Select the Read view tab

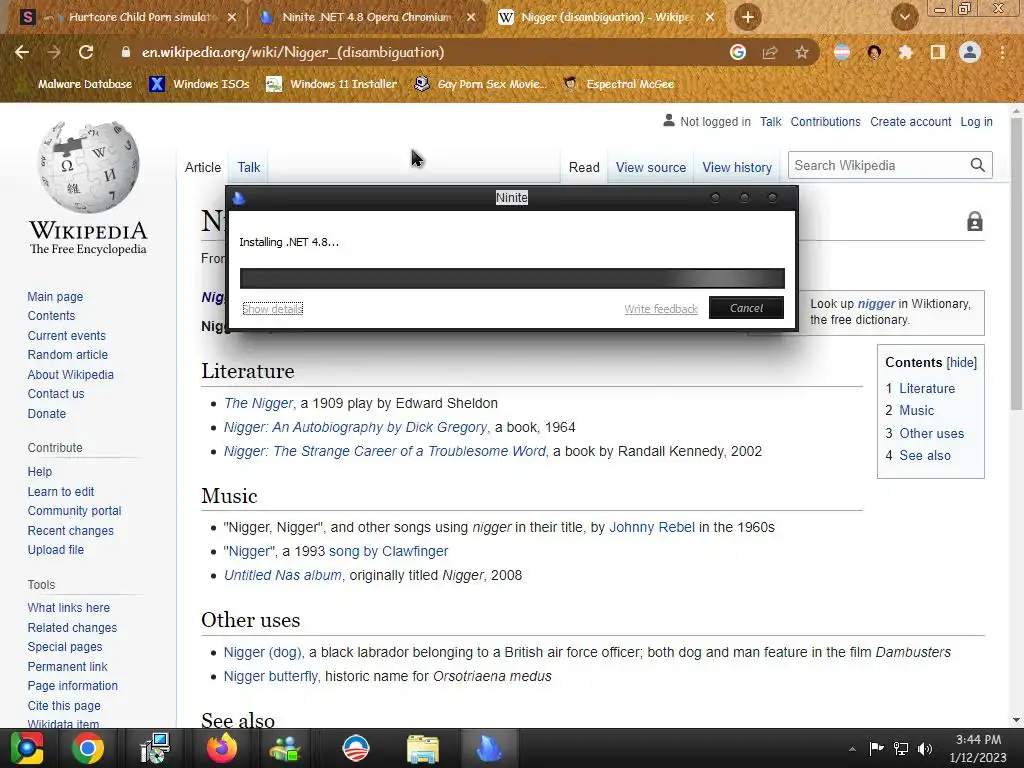pyautogui.click(x=584, y=167)
